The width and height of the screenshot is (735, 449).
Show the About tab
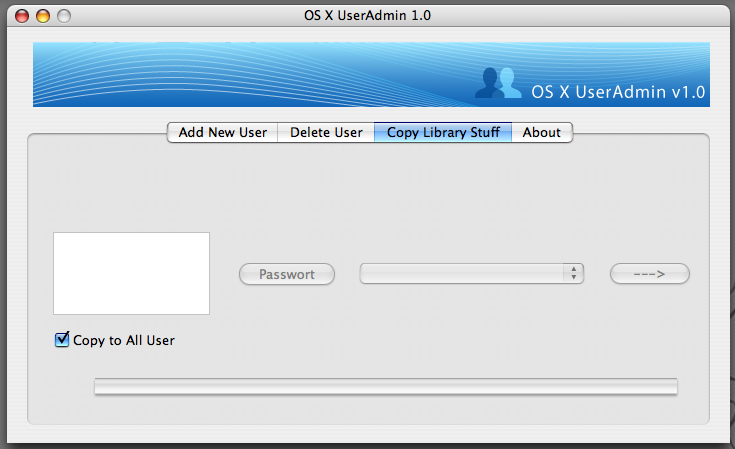pos(541,132)
